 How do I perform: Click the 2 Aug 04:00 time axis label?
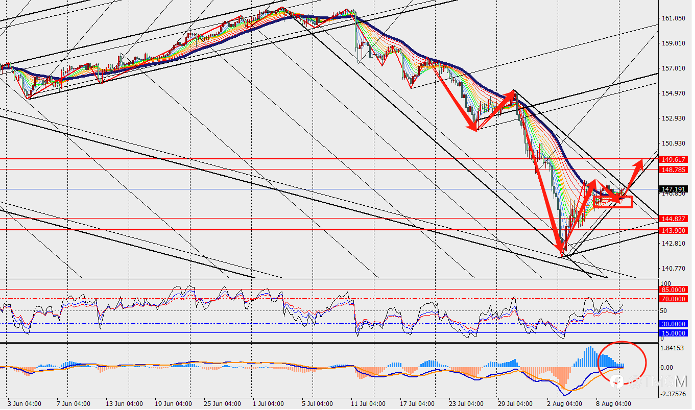(564, 404)
